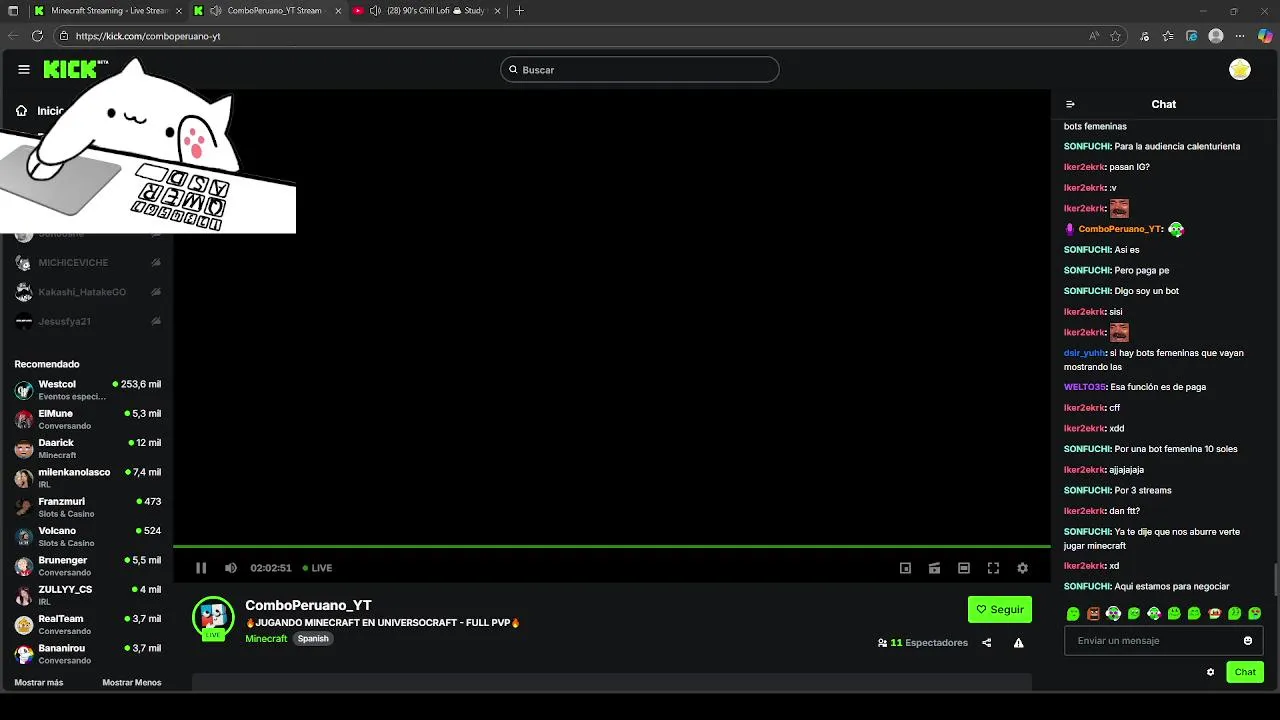Switch to ComboPeruano_YT Stream tab

(265, 11)
